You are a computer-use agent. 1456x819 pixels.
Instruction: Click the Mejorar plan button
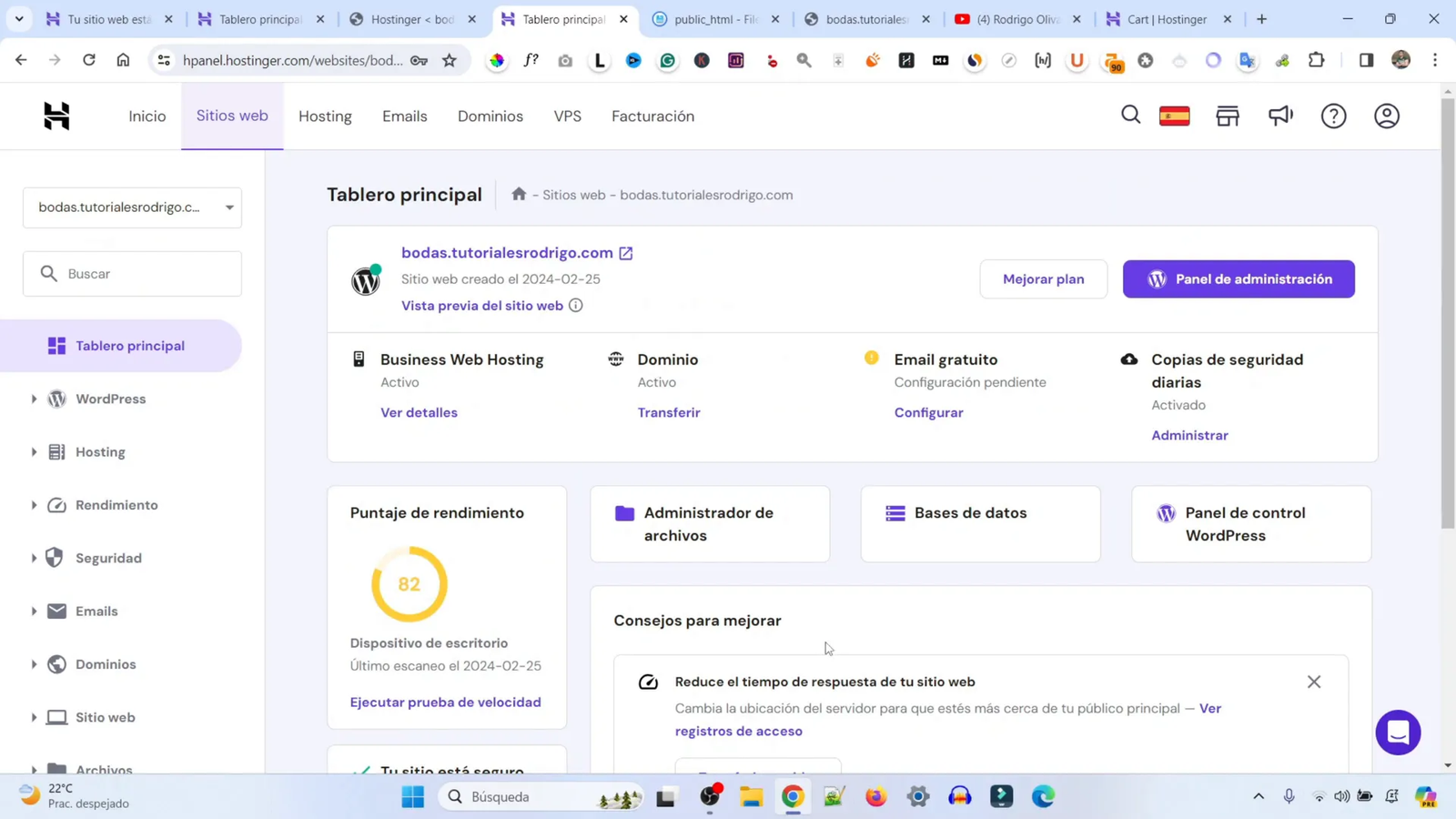[1044, 279]
